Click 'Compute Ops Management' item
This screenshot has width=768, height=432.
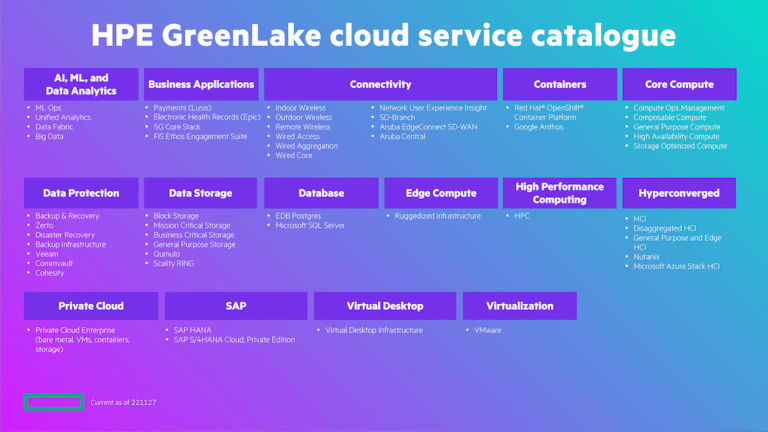(679, 108)
